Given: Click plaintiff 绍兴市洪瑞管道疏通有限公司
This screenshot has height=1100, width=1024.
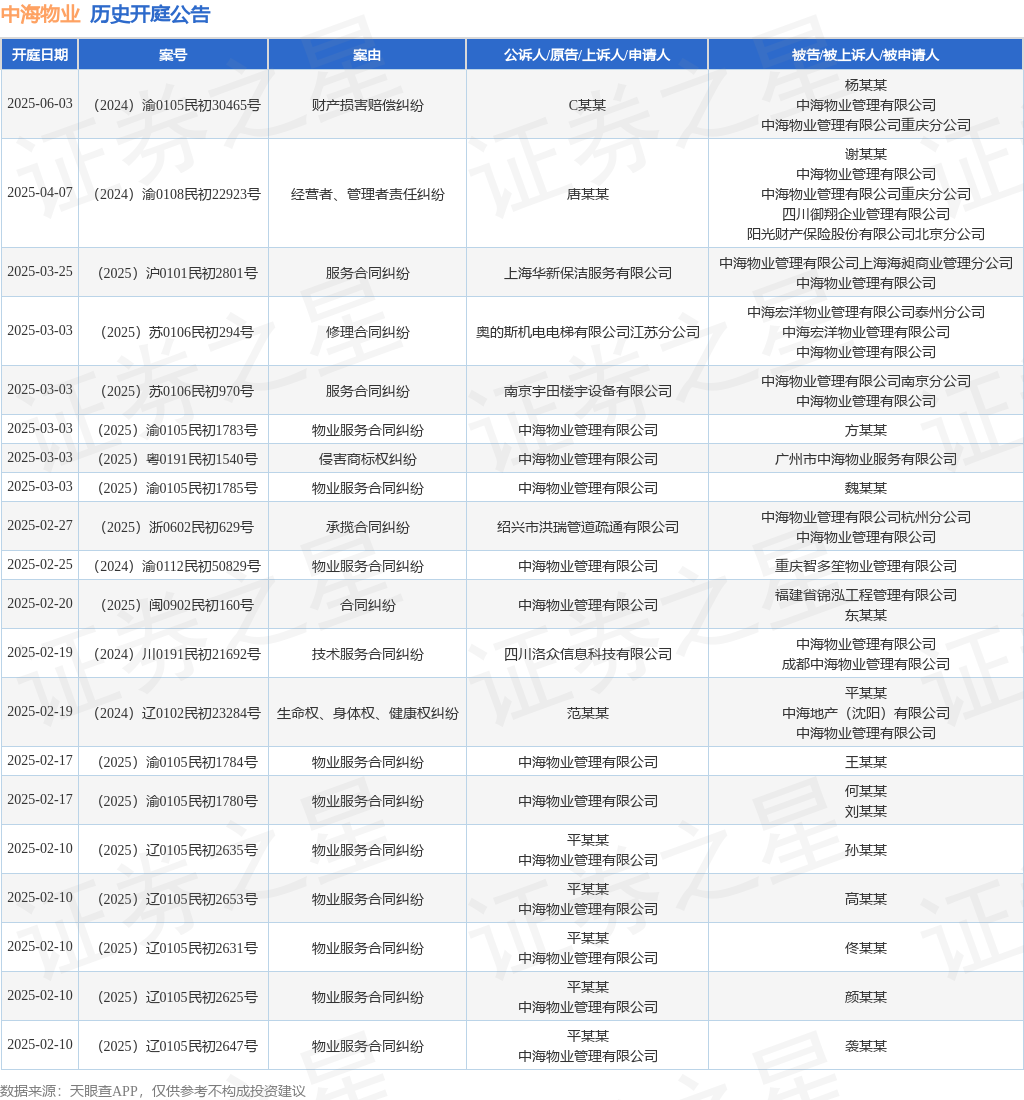Looking at the screenshot, I should [x=588, y=527].
